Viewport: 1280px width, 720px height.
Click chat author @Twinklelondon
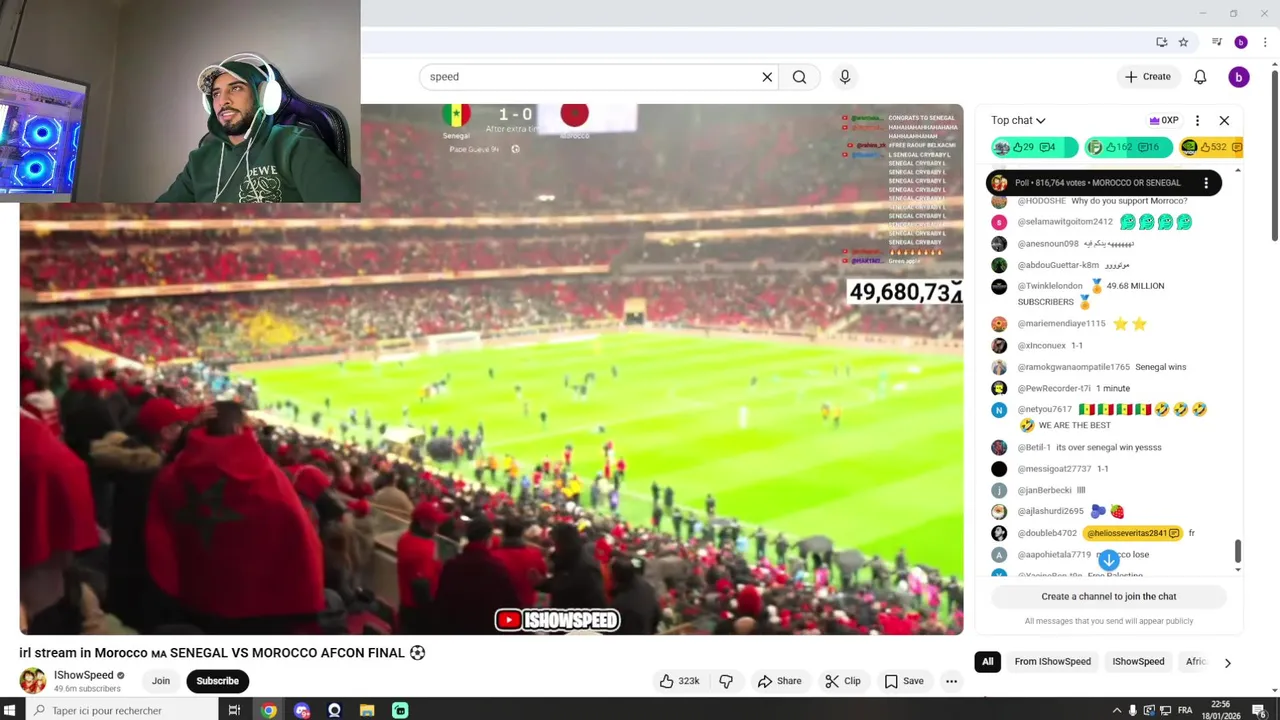[x=1050, y=286]
